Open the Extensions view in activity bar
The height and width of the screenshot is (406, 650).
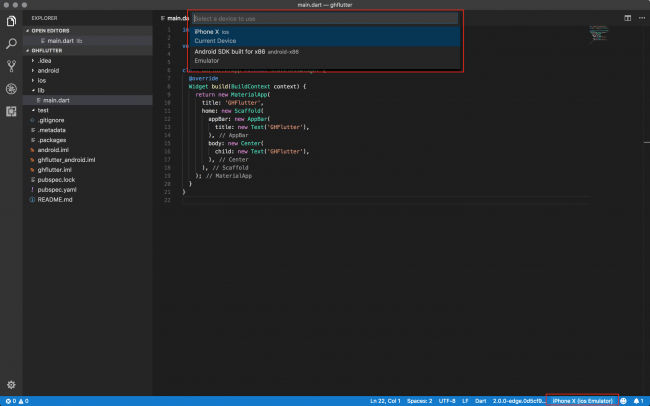click(11, 111)
